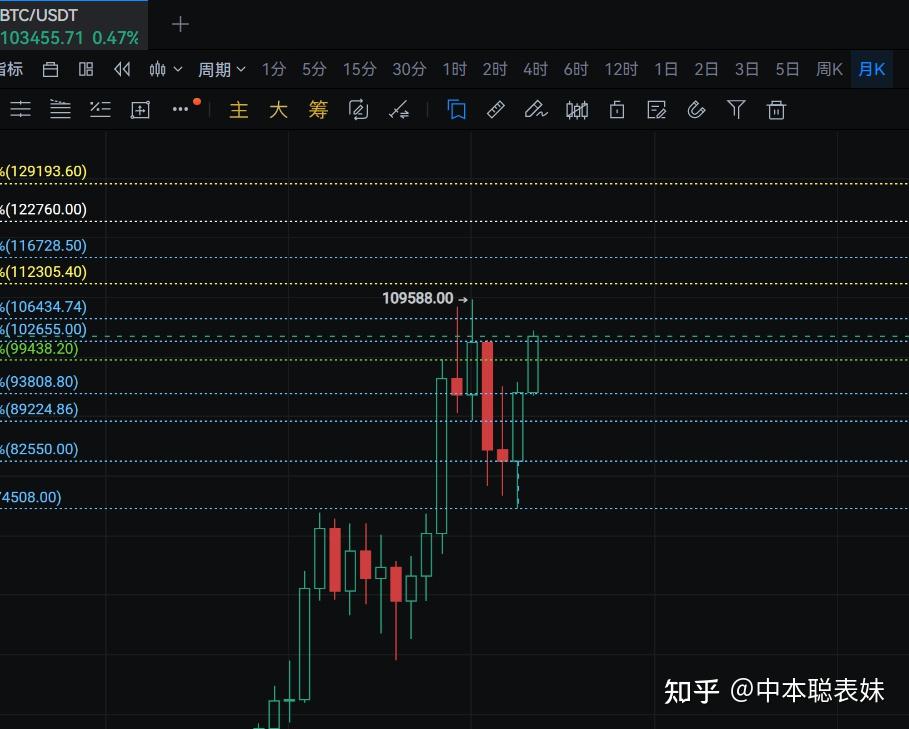Click the 102655.00 level label
This screenshot has width=909, height=729.
coord(43,329)
